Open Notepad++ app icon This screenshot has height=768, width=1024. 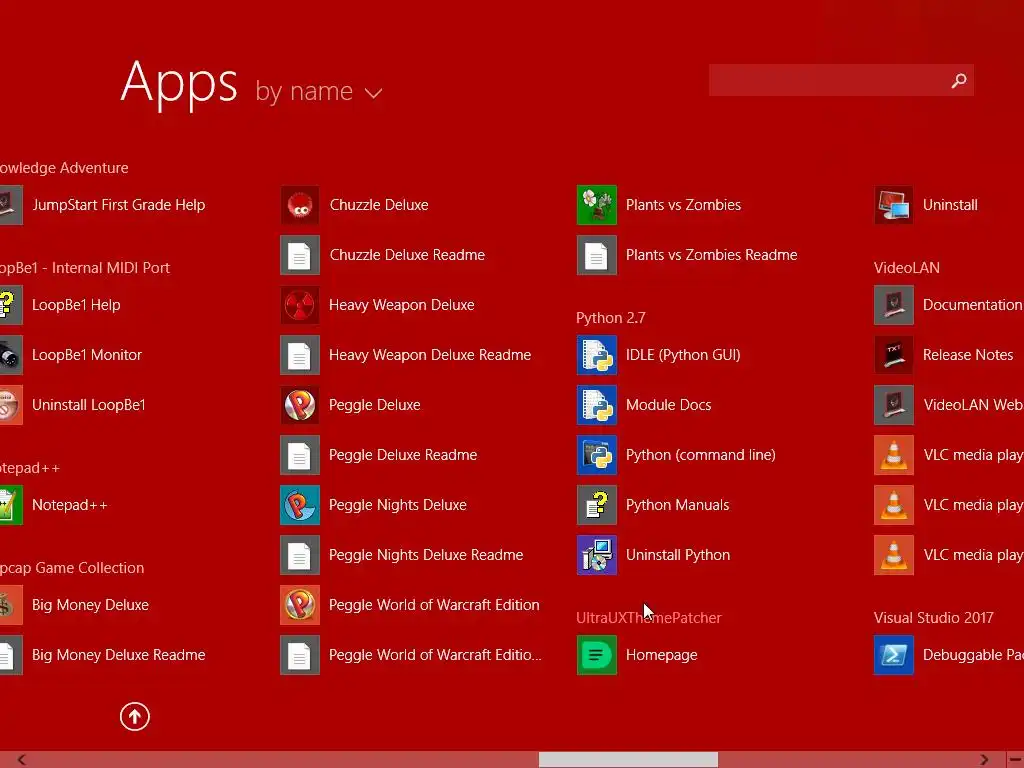(11, 505)
